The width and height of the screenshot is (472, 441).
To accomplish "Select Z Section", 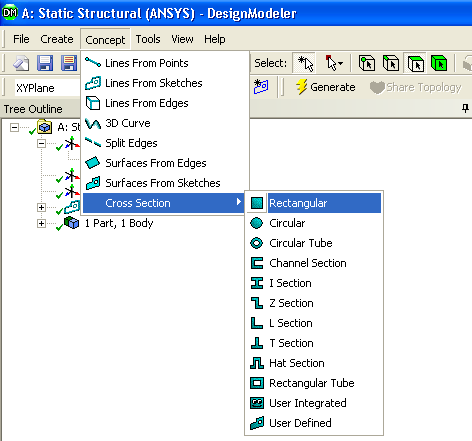I will pos(314,303).
